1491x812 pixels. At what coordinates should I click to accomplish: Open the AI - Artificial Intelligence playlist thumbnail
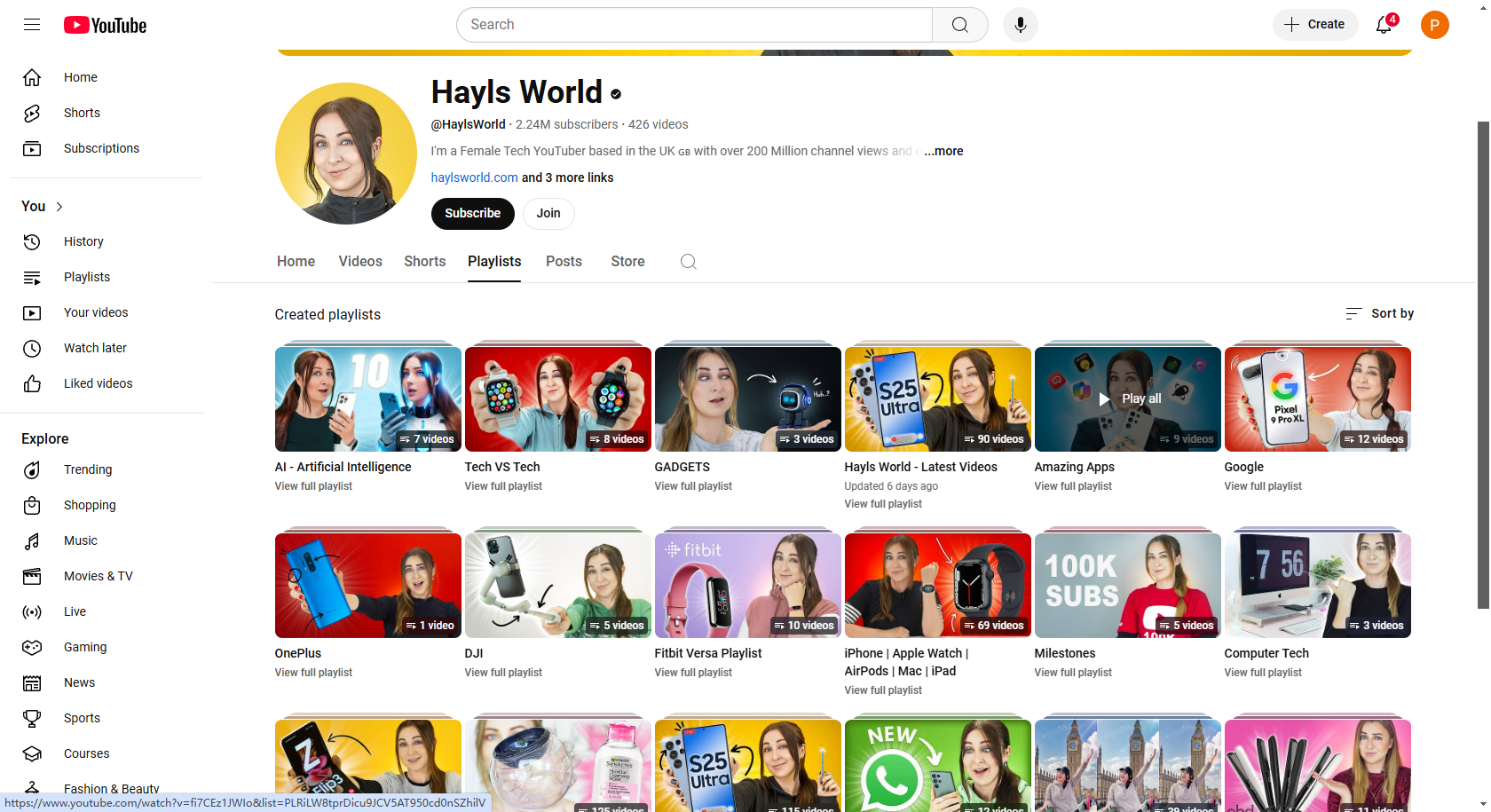tap(368, 399)
